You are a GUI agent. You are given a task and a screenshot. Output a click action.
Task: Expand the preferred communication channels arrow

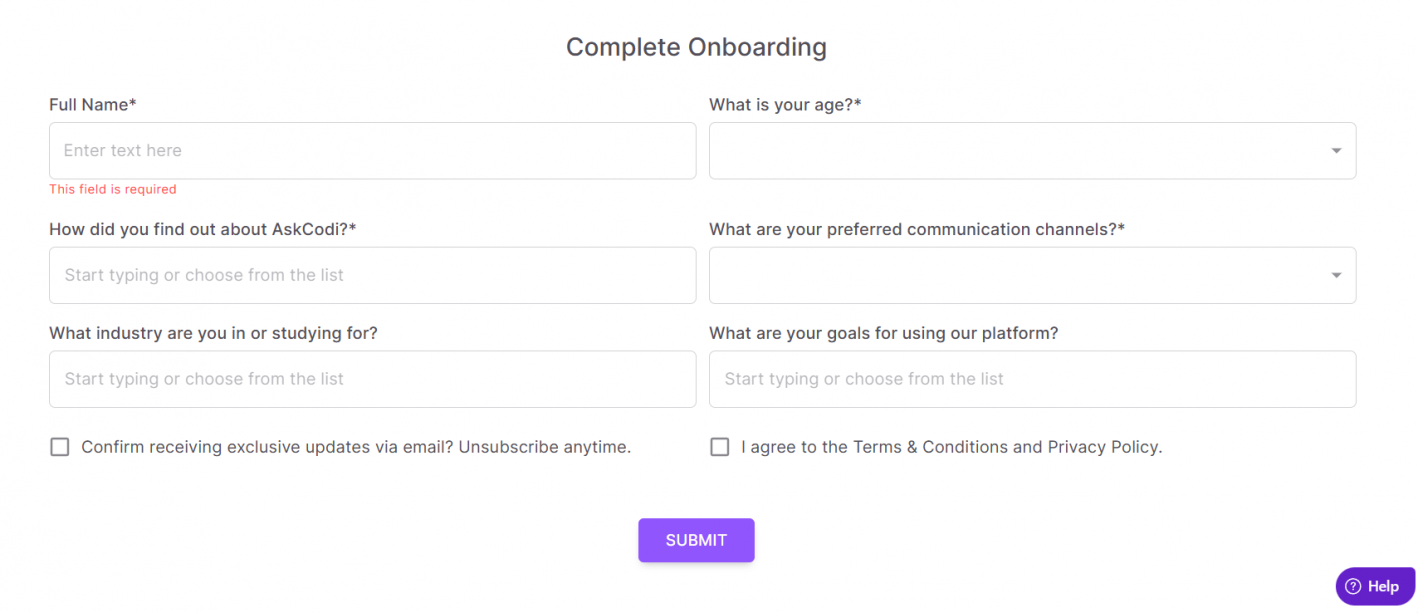coord(1336,275)
